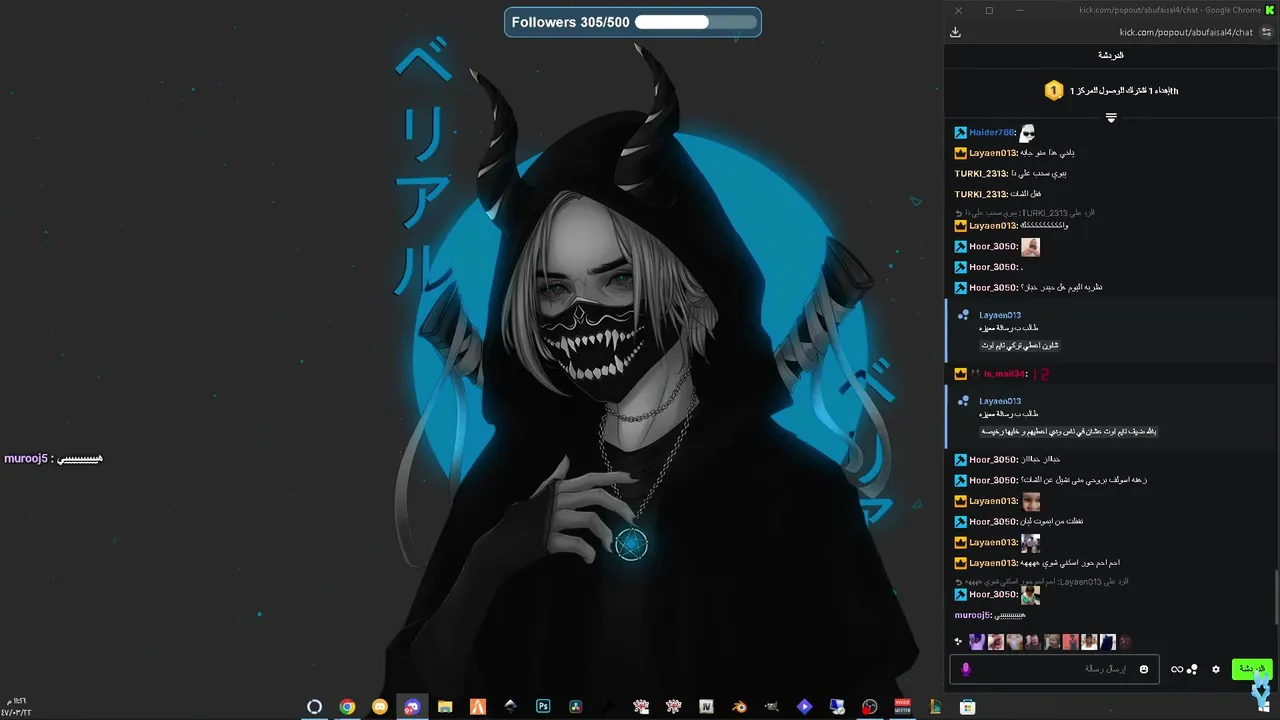This screenshot has width=1280, height=720.
Task: Open Blender from the taskbar
Action: point(739,707)
